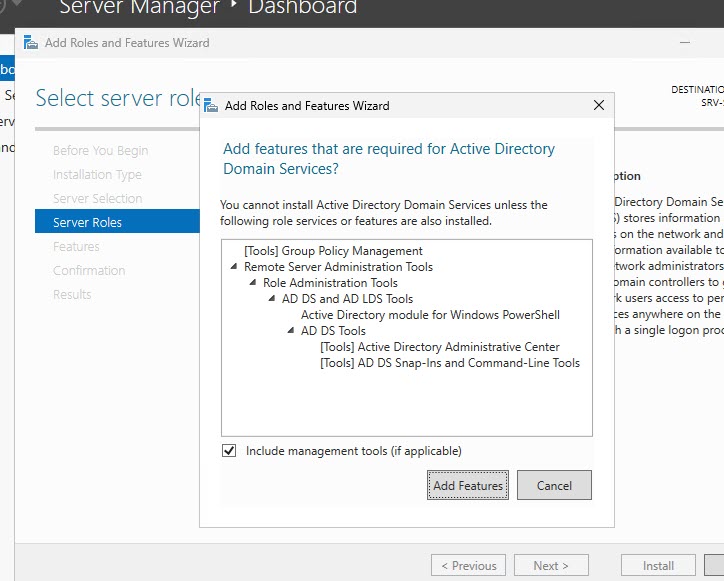
Task: Click Add Features button in dialog
Action: (x=468, y=485)
